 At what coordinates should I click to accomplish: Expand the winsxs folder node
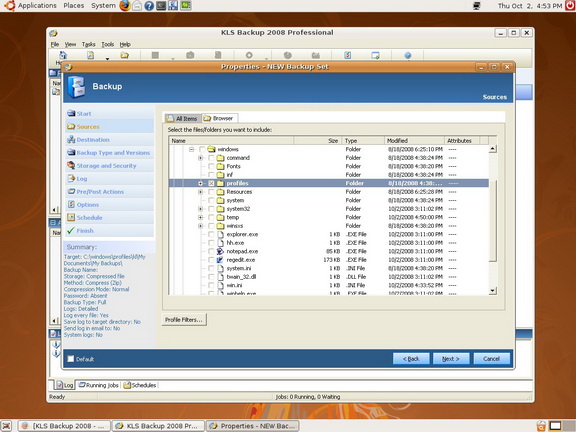[x=200, y=226]
